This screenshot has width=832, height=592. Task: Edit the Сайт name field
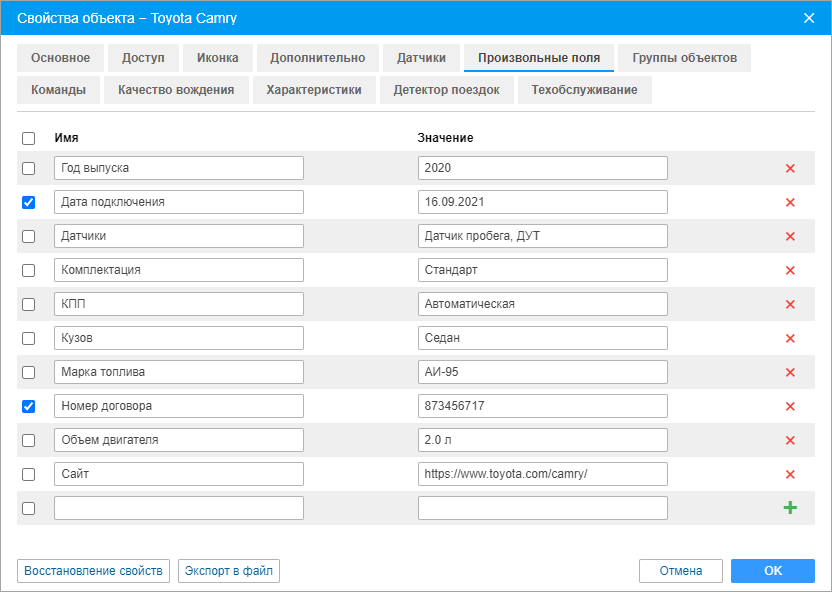(x=179, y=474)
